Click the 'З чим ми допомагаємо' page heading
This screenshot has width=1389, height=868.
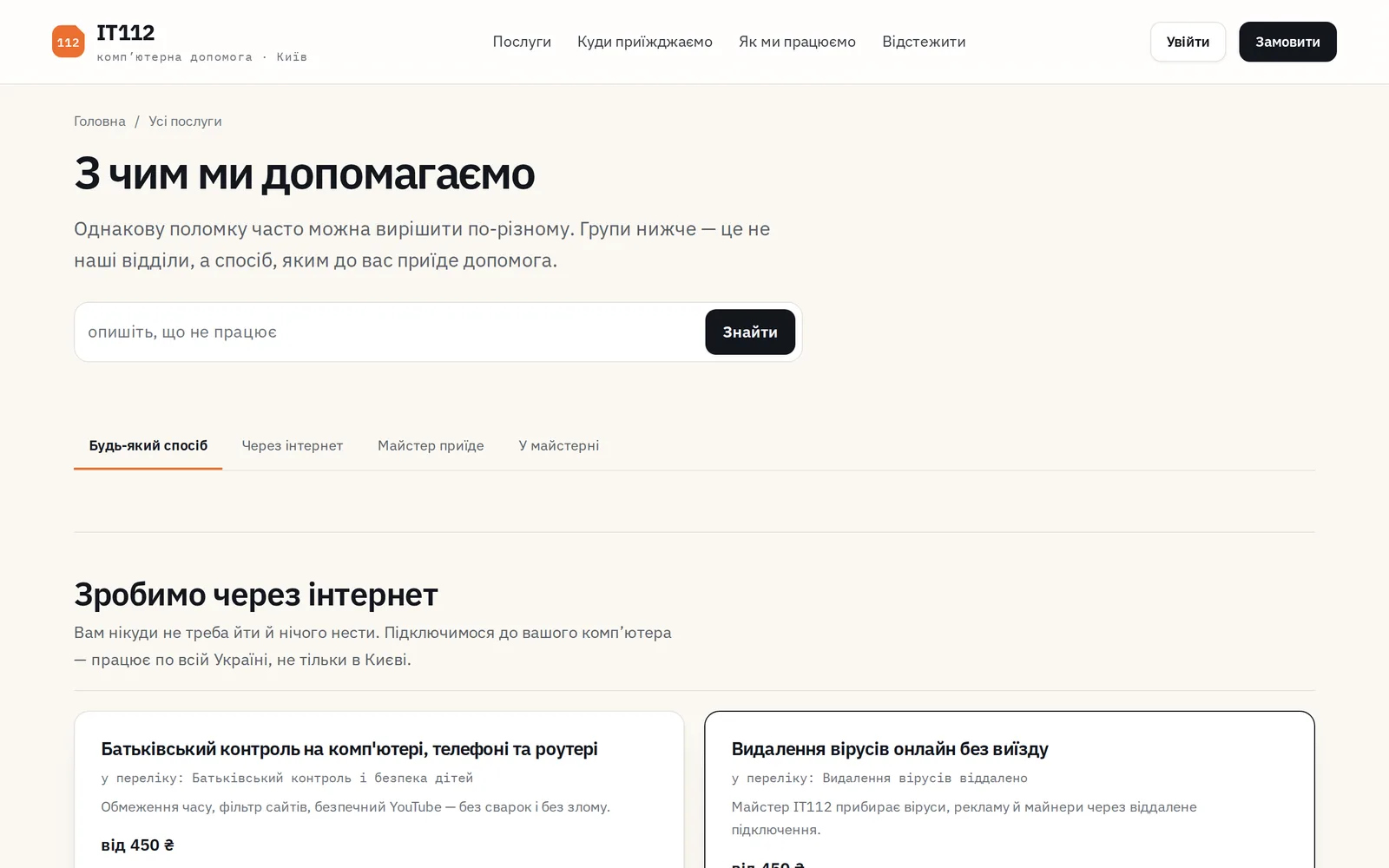(305, 174)
